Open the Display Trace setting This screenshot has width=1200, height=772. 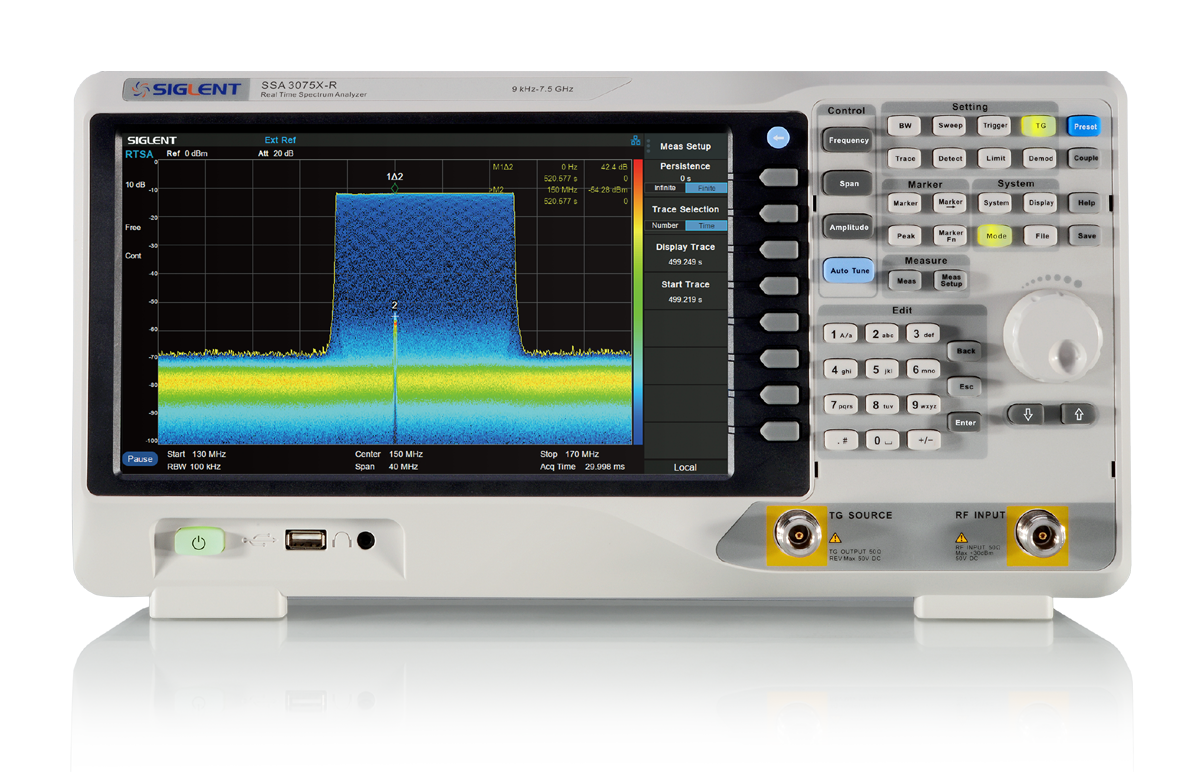685,254
